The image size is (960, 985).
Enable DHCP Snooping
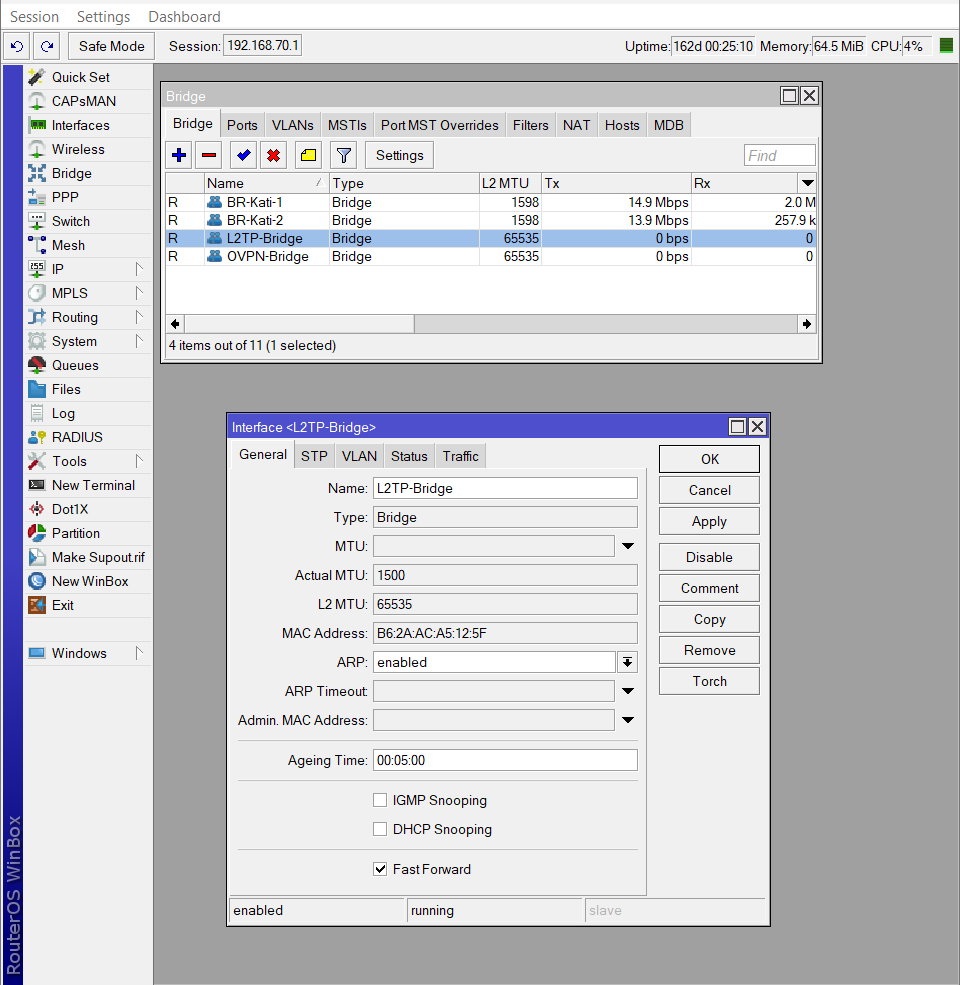click(380, 829)
